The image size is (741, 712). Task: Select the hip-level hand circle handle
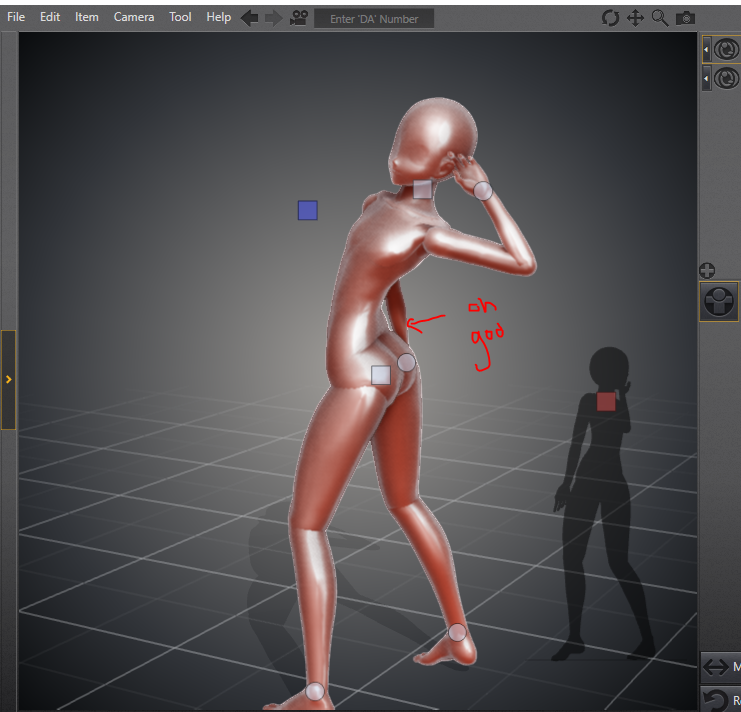406,362
